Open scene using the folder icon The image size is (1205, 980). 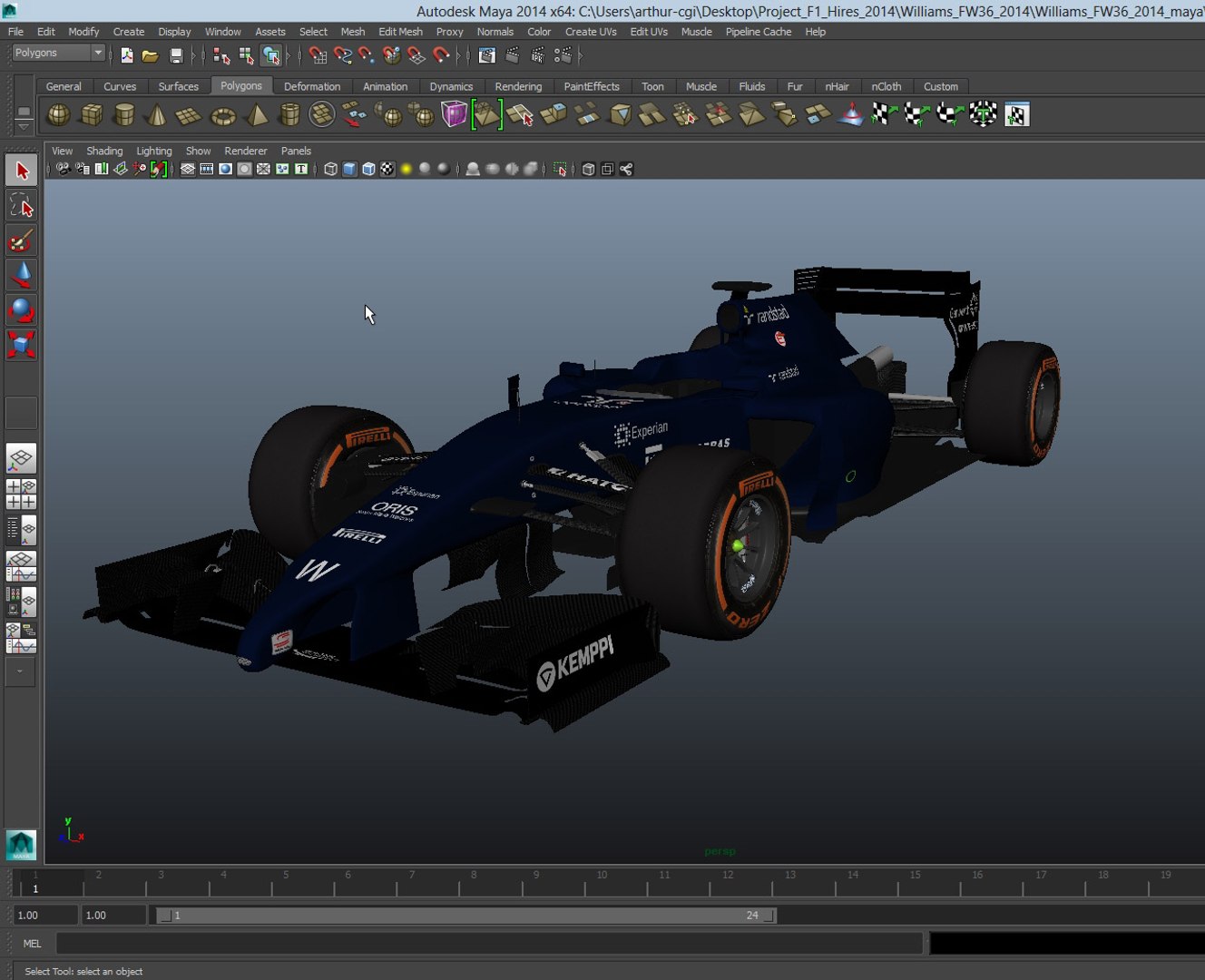[151, 55]
